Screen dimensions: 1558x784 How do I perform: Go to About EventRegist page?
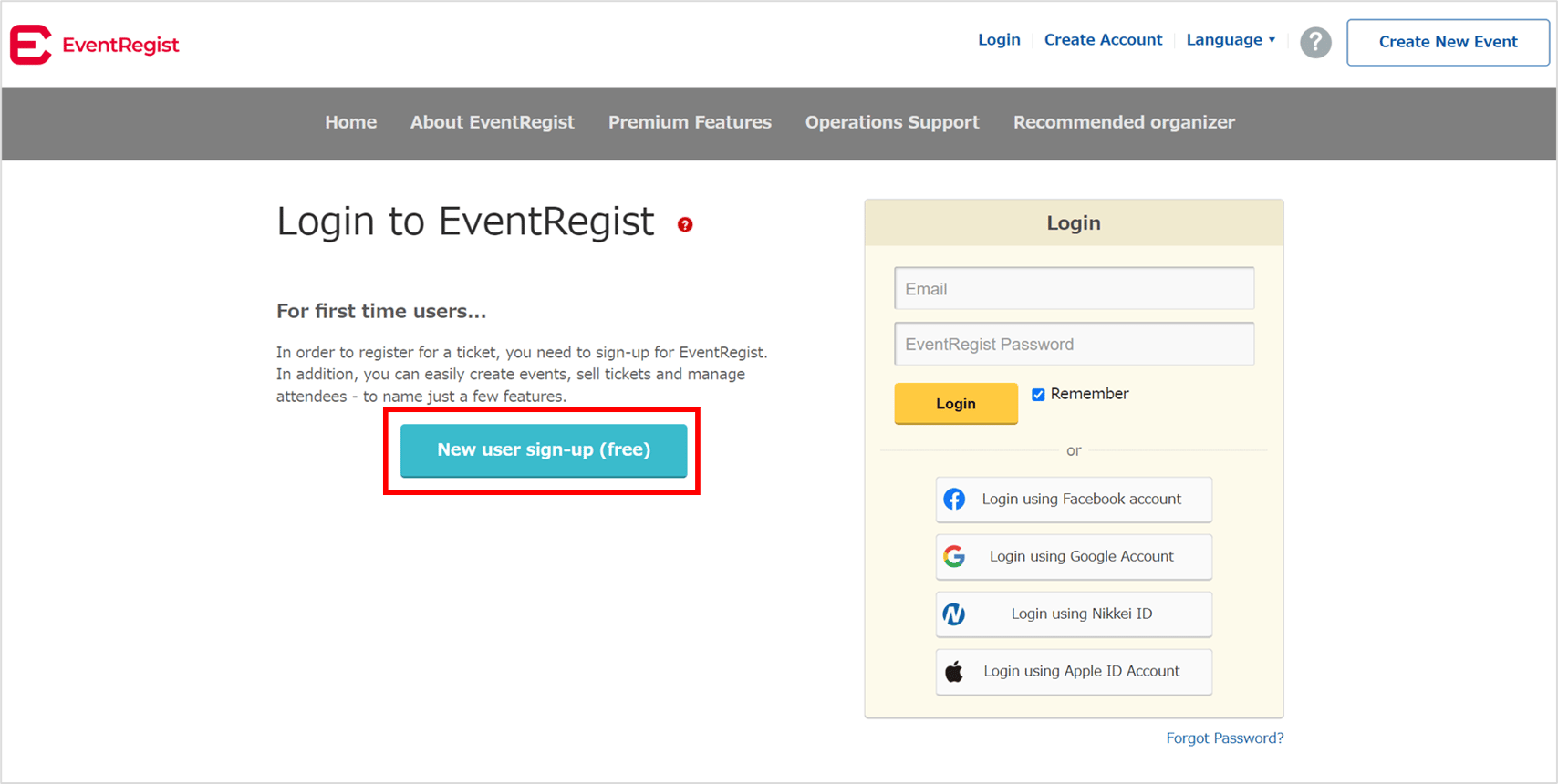click(492, 122)
